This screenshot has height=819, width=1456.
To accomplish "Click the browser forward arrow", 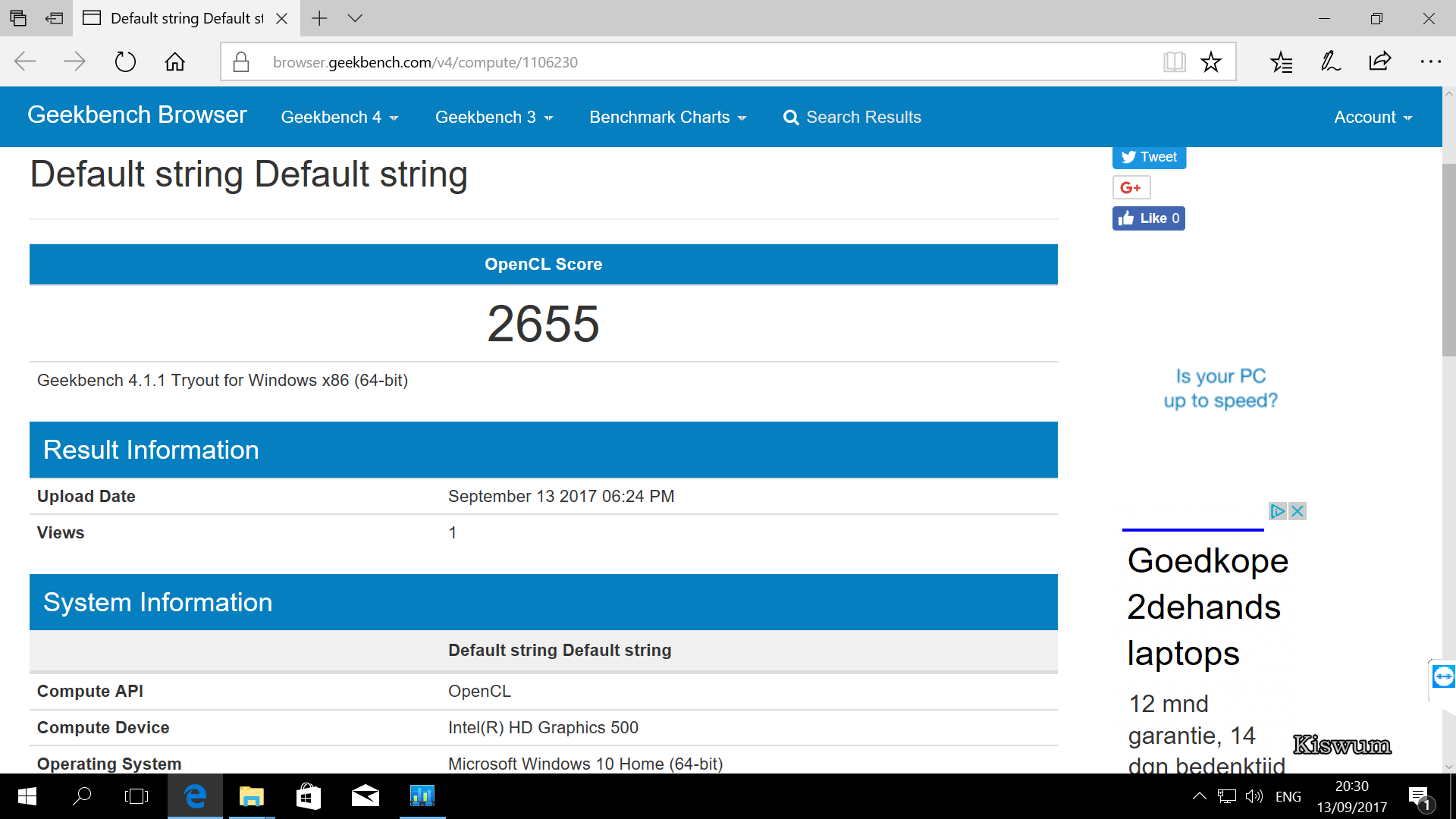I will (x=74, y=61).
